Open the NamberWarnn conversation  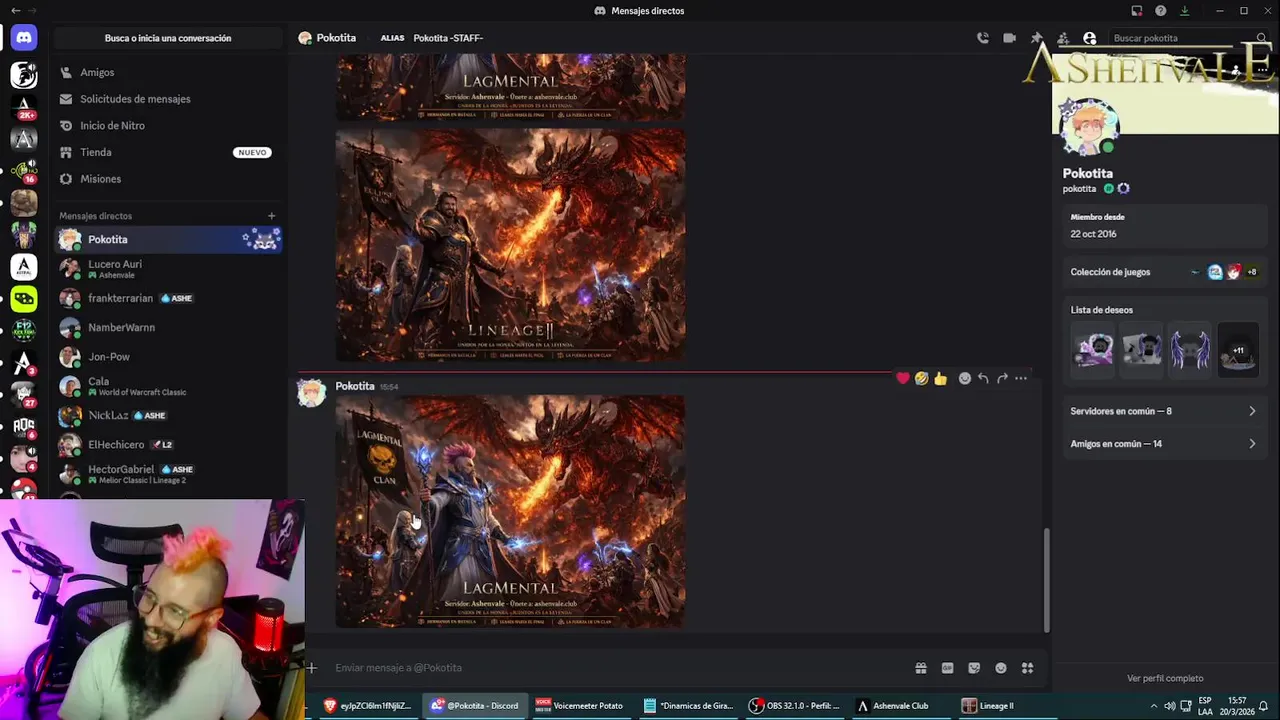tap(168, 327)
